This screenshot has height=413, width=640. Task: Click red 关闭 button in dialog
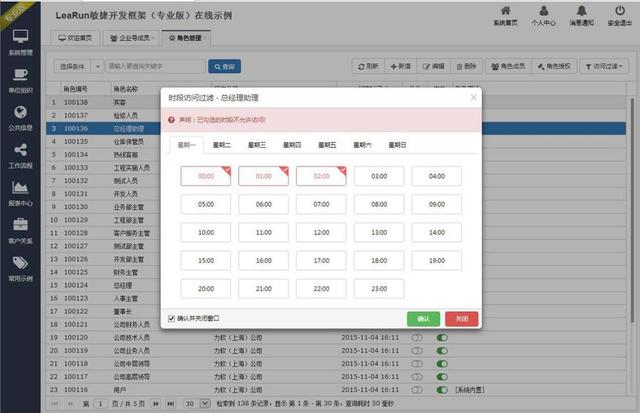pos(462,319)
